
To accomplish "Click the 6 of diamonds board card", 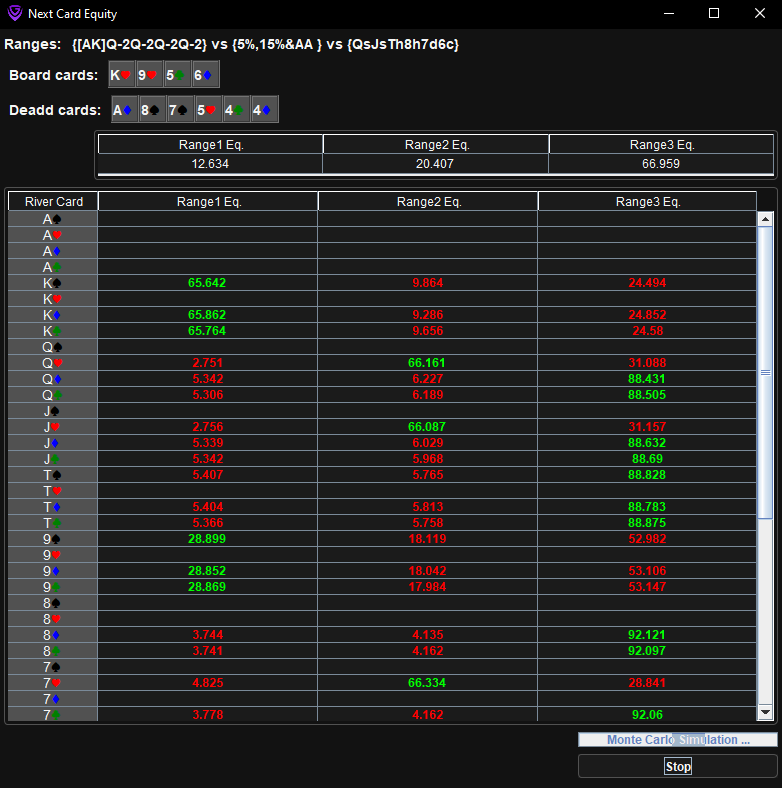I will (205, 75).
